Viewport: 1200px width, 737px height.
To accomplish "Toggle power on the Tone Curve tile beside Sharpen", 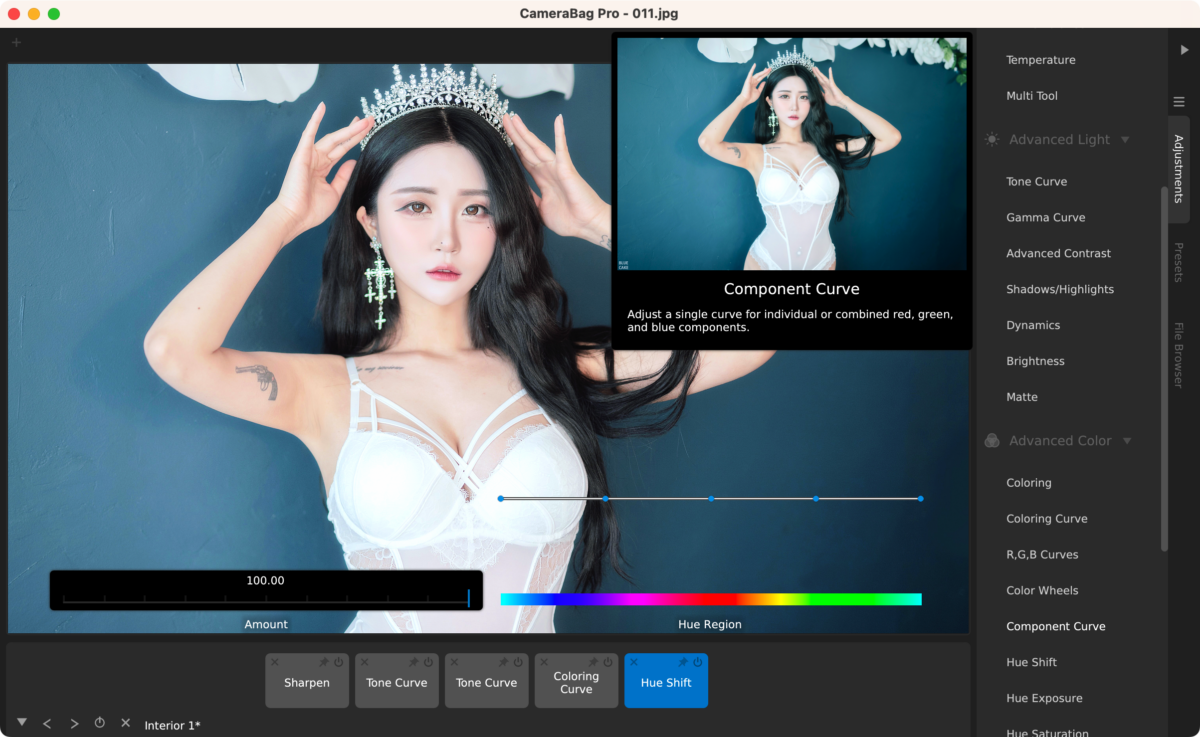I will point(428,662).
